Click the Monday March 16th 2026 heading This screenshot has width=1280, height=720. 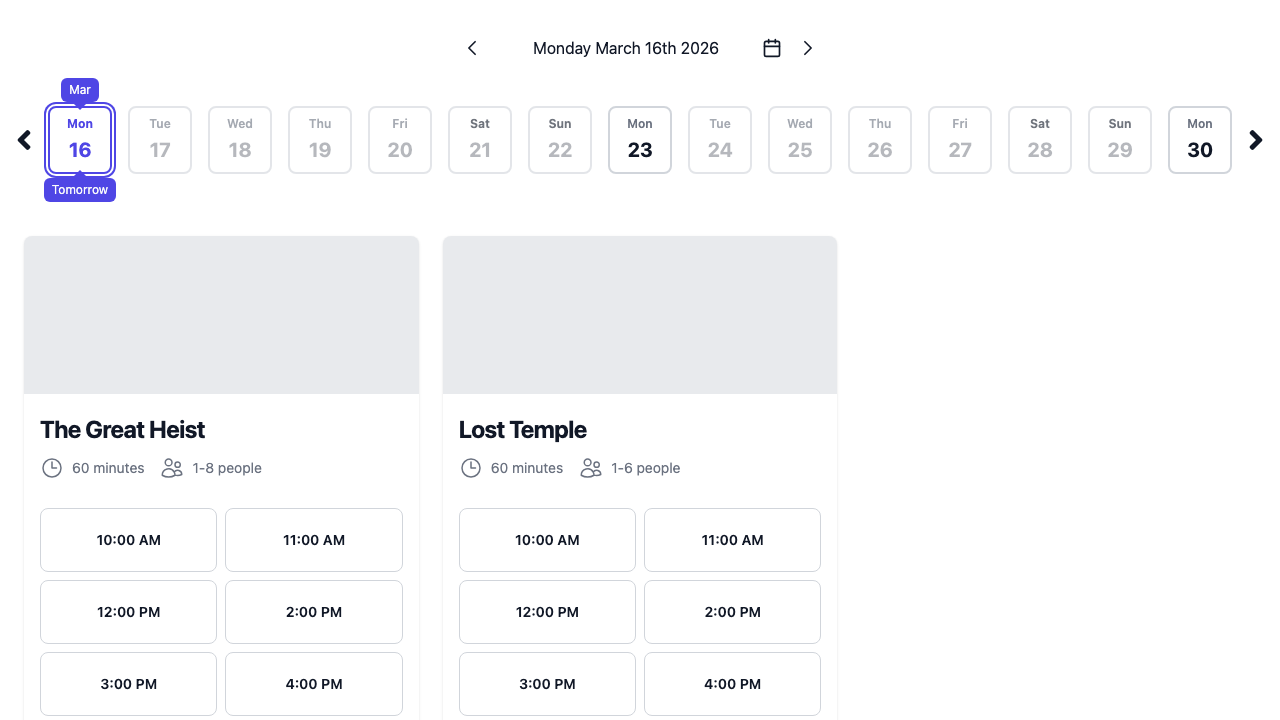tap(626, 48)
